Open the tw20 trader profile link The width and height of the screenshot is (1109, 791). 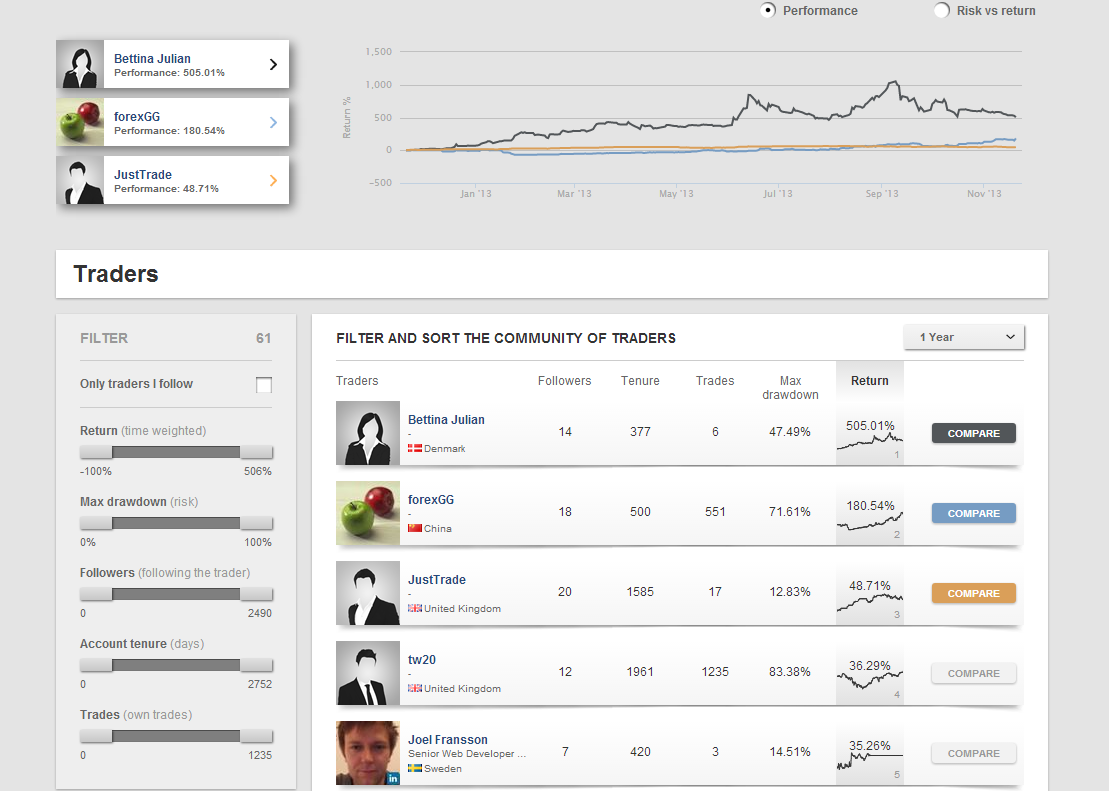pos(422,660)
